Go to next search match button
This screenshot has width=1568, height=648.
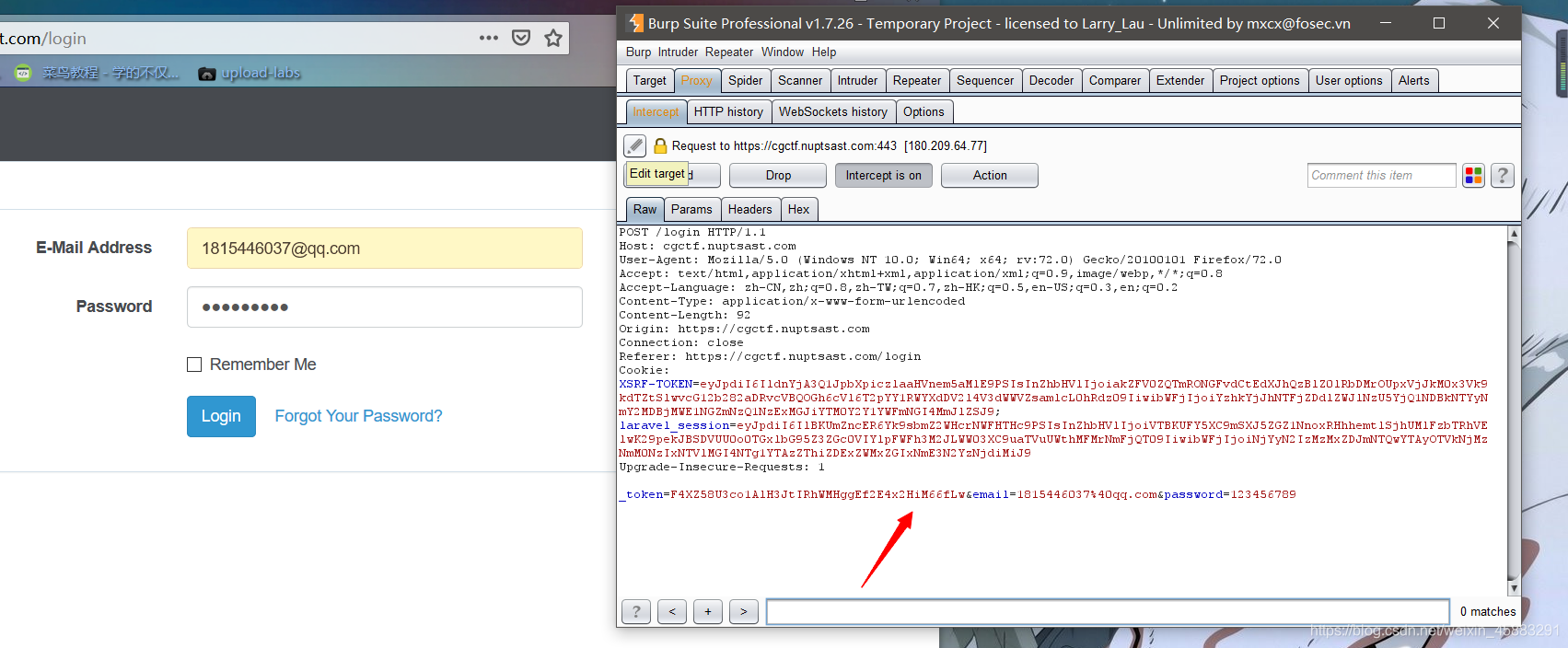[x=744, y=611]
